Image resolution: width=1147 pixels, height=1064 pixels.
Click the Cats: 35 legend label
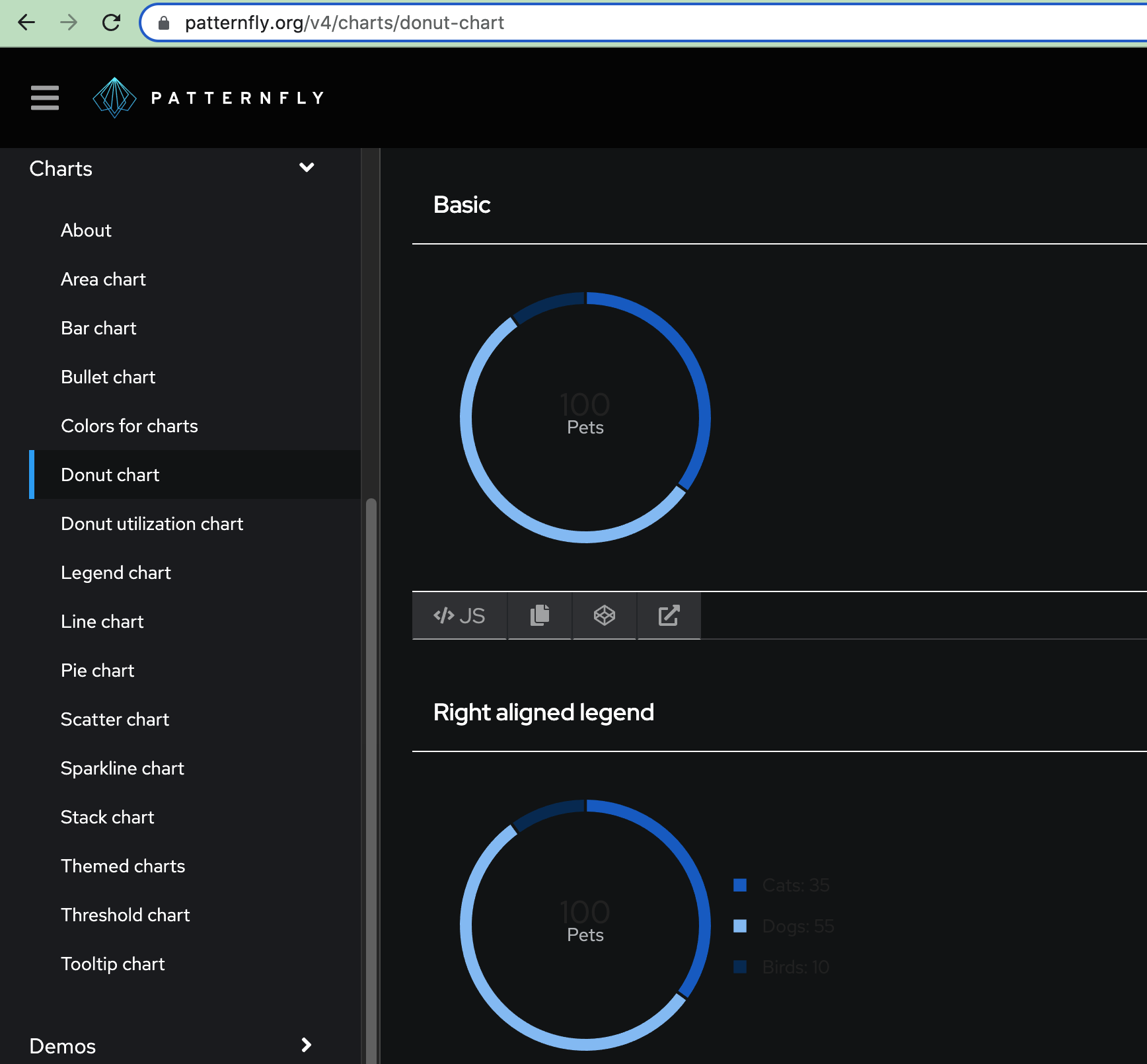pyautogui.click(x=795, y=885)
